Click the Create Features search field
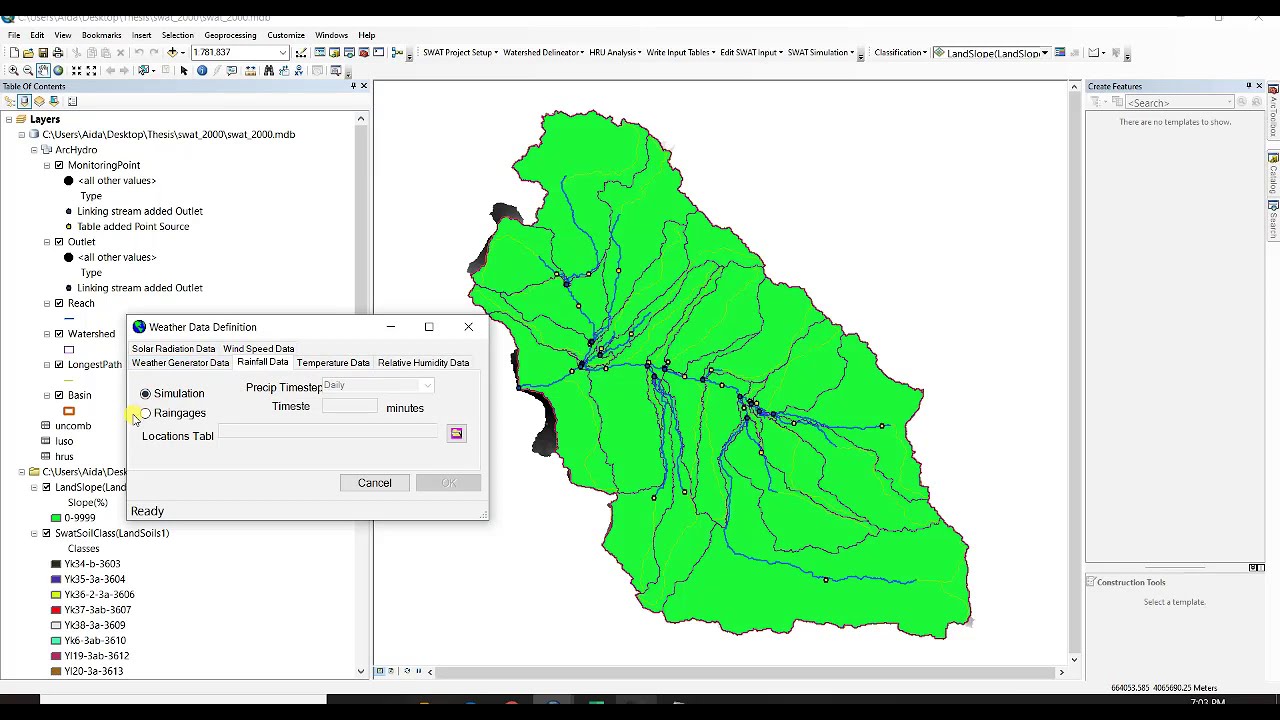Screen dimensions: 1280x720 [1179, 103]
